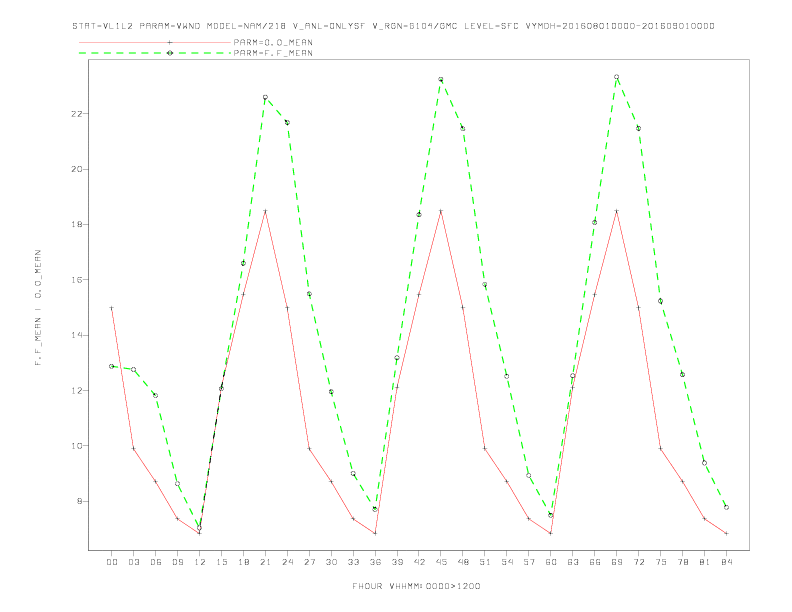Click the VYMDH date range in title
The width and height of the screenshot is (792, 612).
click(620, 26)
